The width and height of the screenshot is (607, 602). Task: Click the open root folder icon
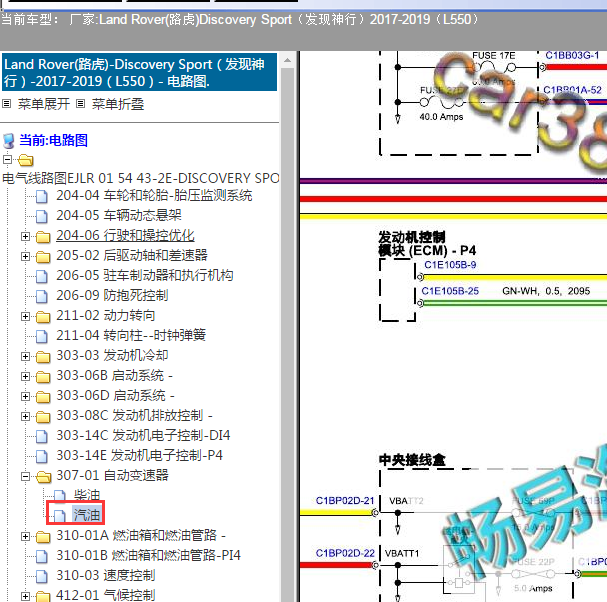pyautogui.click(x=25, y=160)
